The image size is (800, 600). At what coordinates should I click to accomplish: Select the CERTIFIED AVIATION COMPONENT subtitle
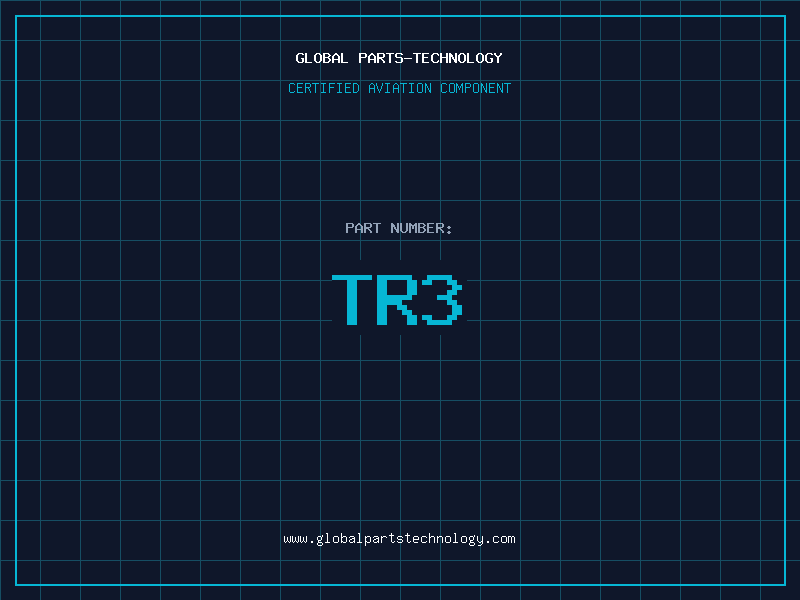[399, 88]
